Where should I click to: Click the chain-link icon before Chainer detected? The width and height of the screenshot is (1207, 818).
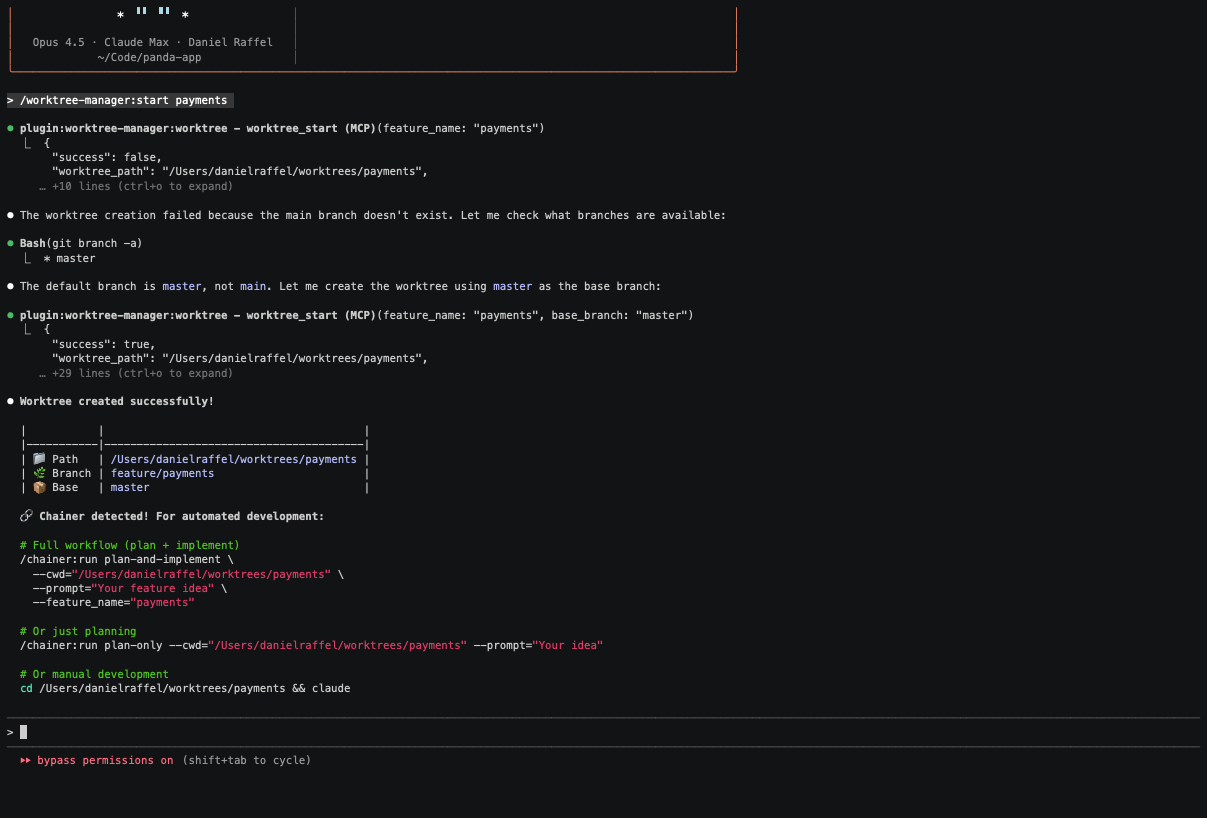click(25, 515)
